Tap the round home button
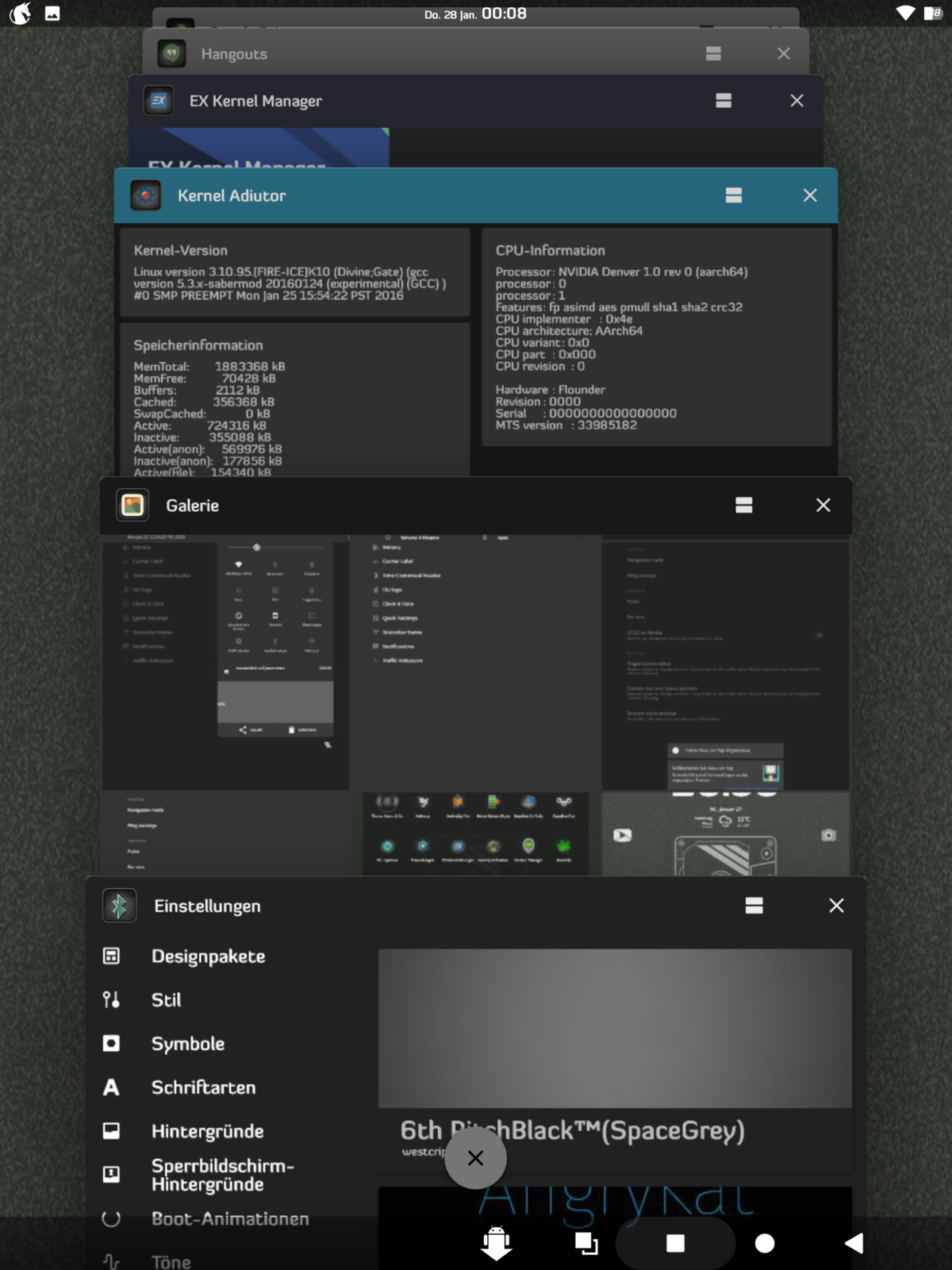The width and height of the screenshot is (952, 1270). point(765,1243)
